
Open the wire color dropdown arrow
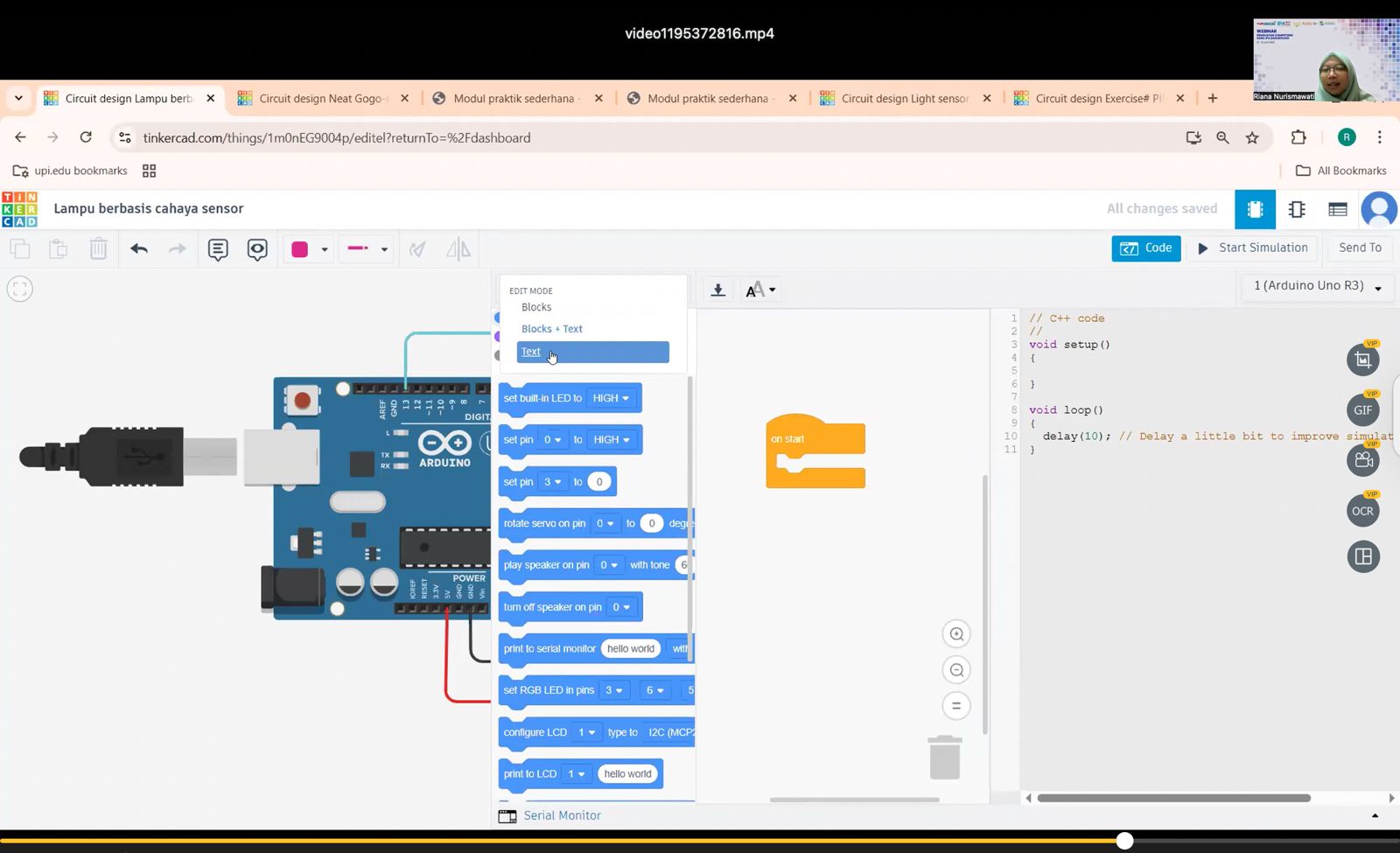point(325,249)
